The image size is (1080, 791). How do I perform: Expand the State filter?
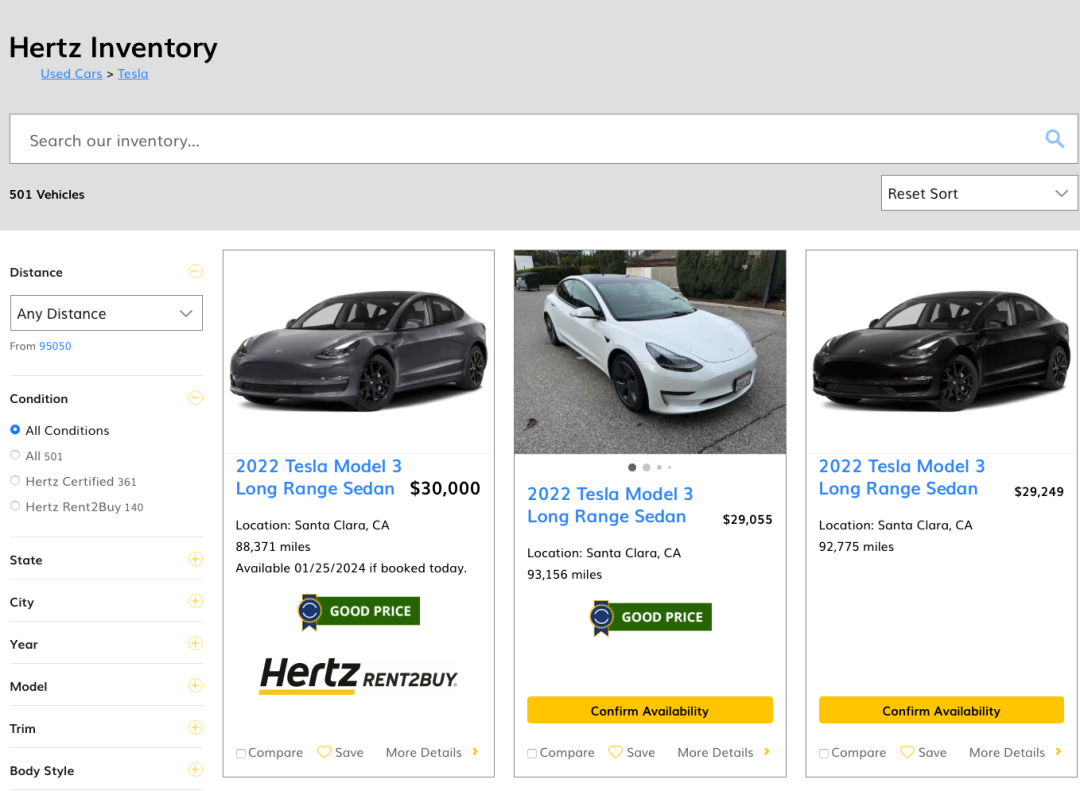[x=195, y=559]
